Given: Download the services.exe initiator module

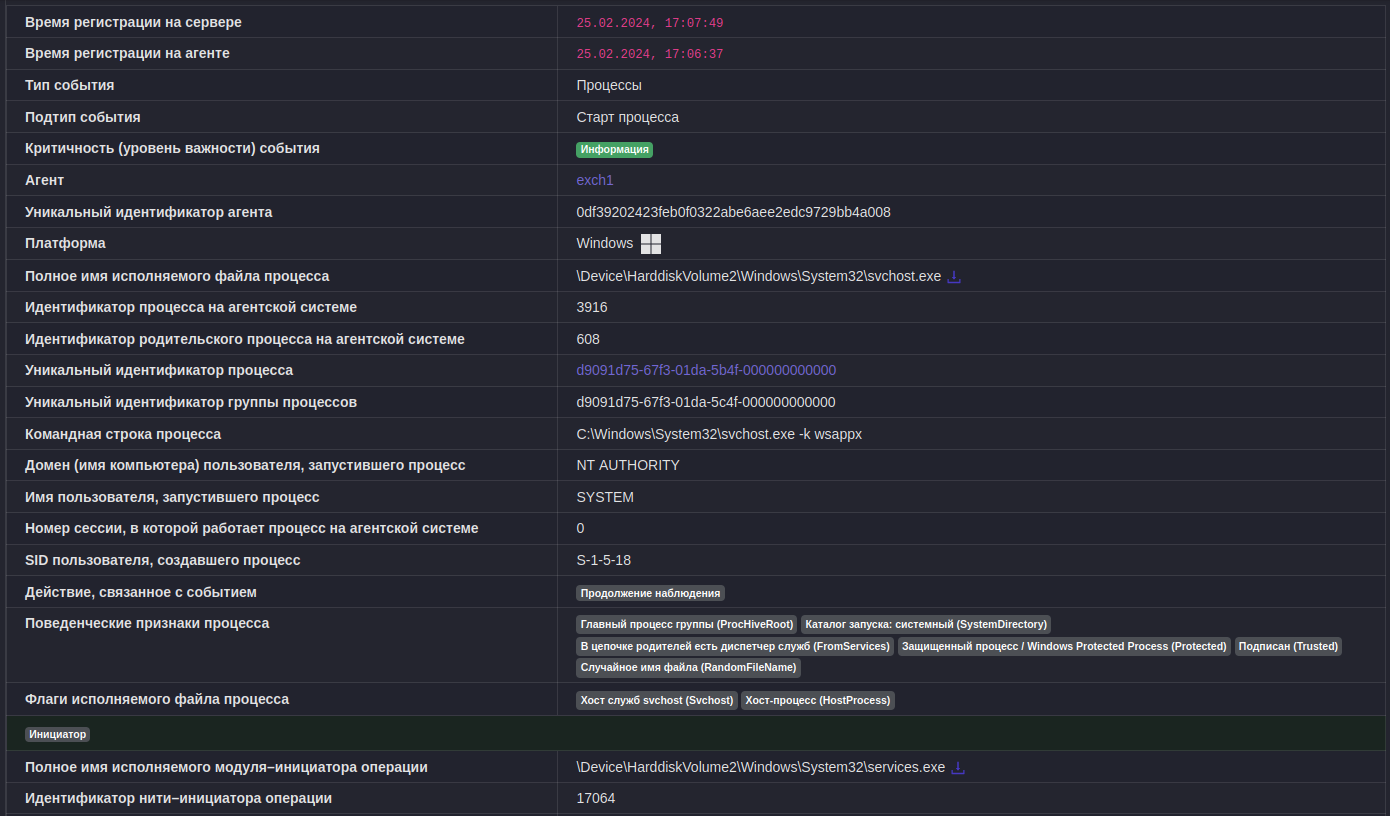Looking at the screenshot, I should tap(958, 768).
